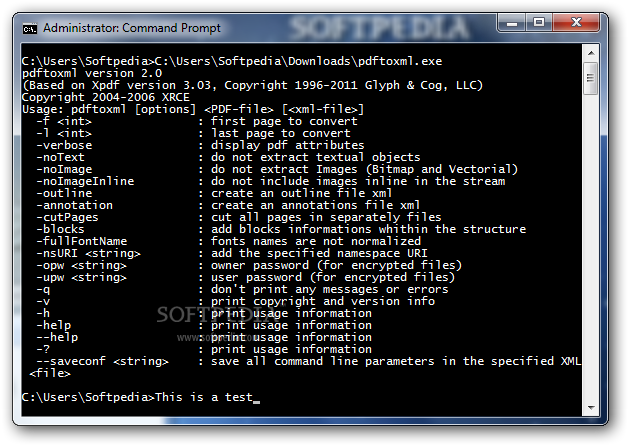Click the 'Usage: pdftoxml [options]' line
Screen dimensions: 629x446
tap(193, 109)
